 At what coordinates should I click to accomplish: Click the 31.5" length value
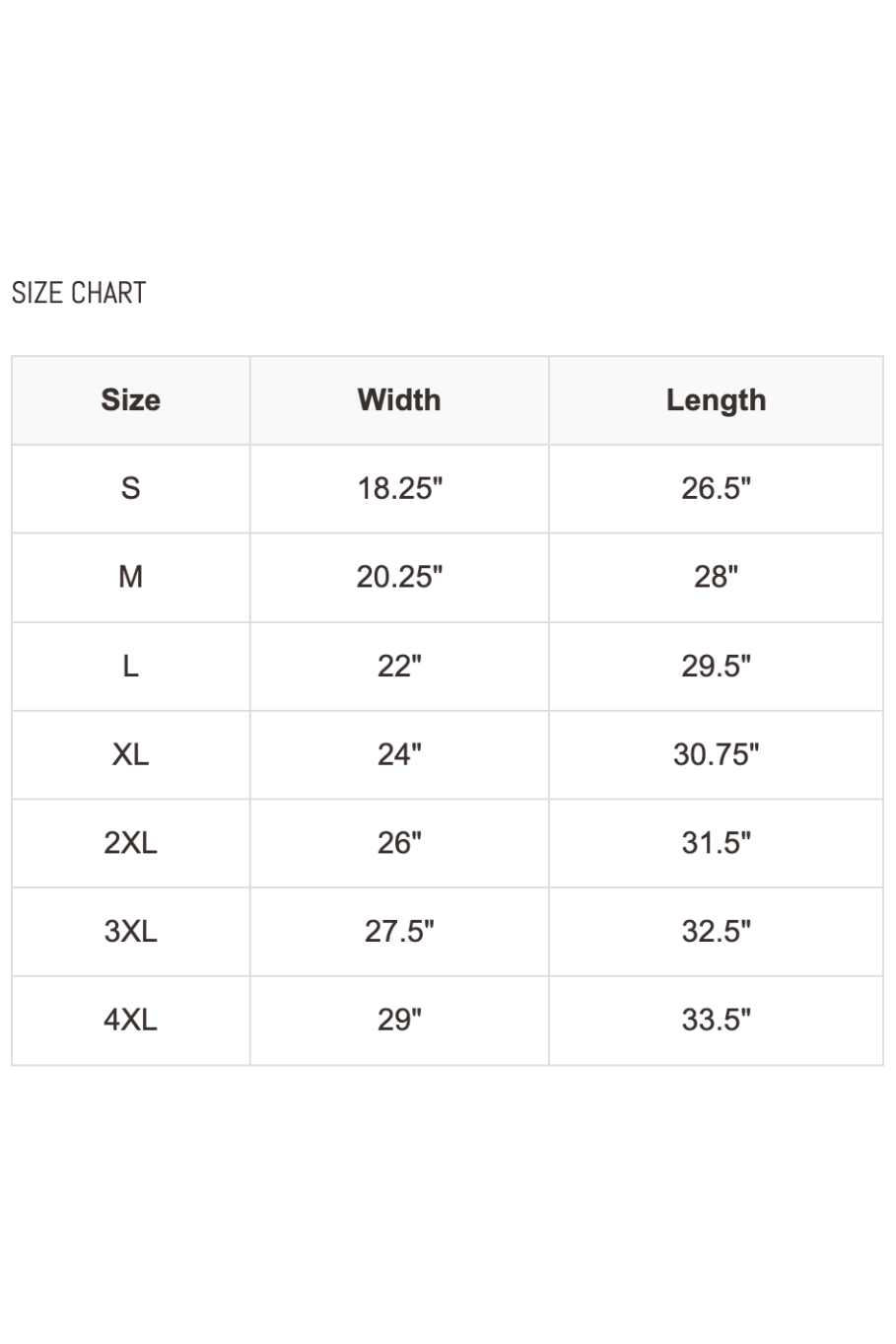pyautogui.click(x=716, y=843)
